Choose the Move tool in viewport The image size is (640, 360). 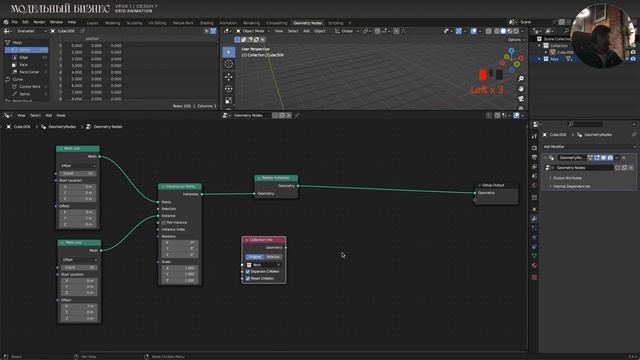click(229, 77)
